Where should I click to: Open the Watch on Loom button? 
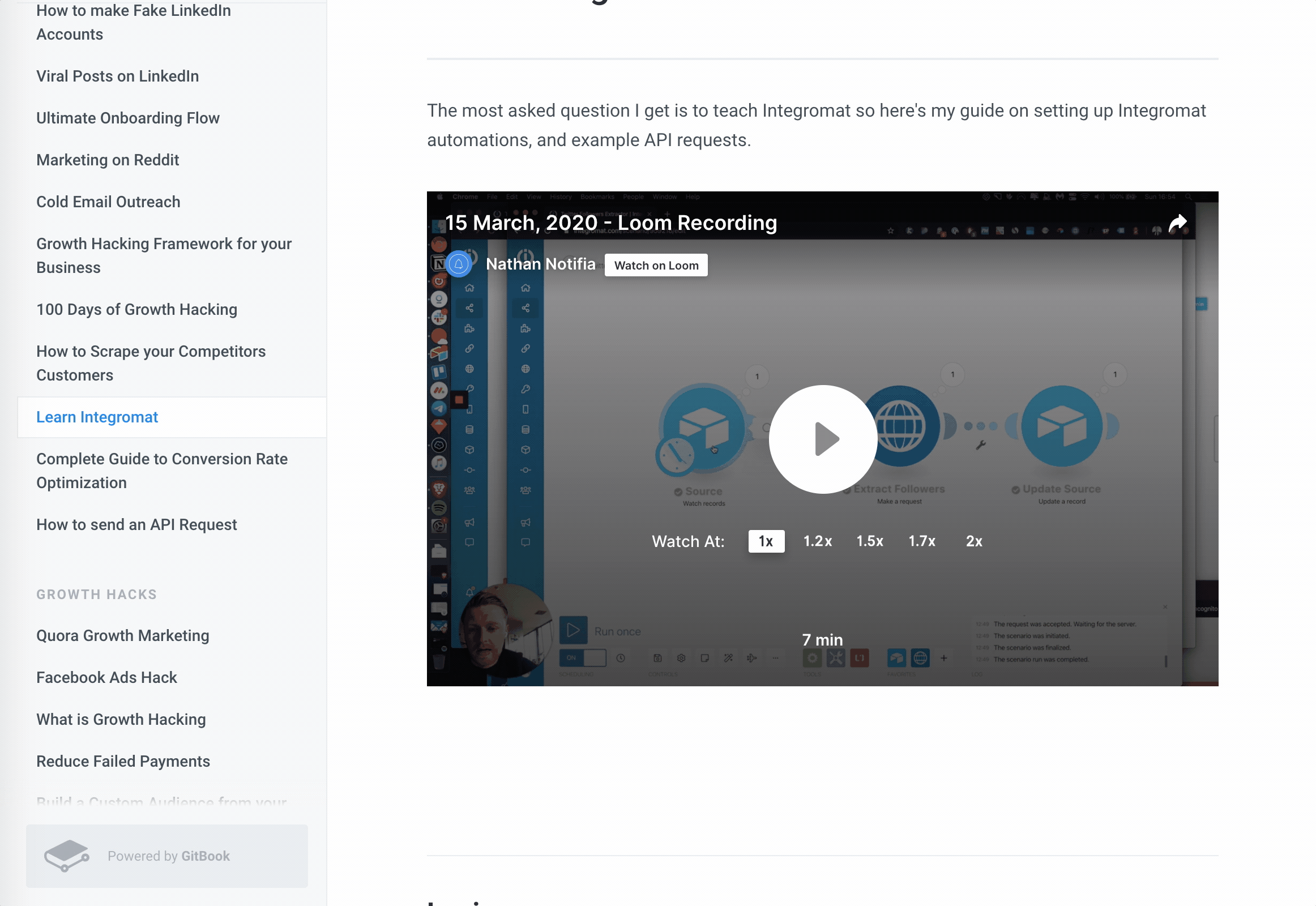point(656,265)
